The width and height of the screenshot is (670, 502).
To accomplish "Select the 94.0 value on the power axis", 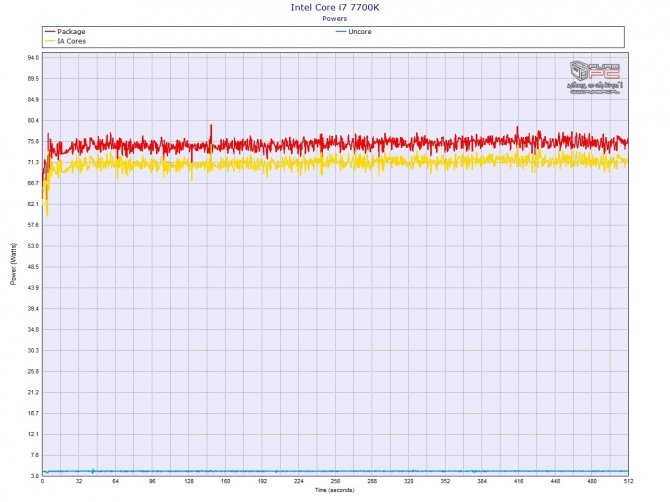I will (x=33, y=58).
